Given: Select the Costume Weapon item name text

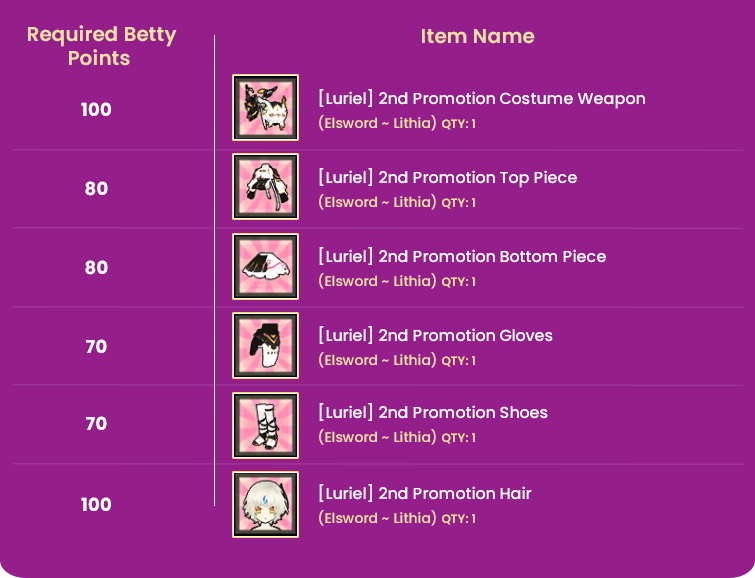Looking at the screenshot, I should coord(481,99).
